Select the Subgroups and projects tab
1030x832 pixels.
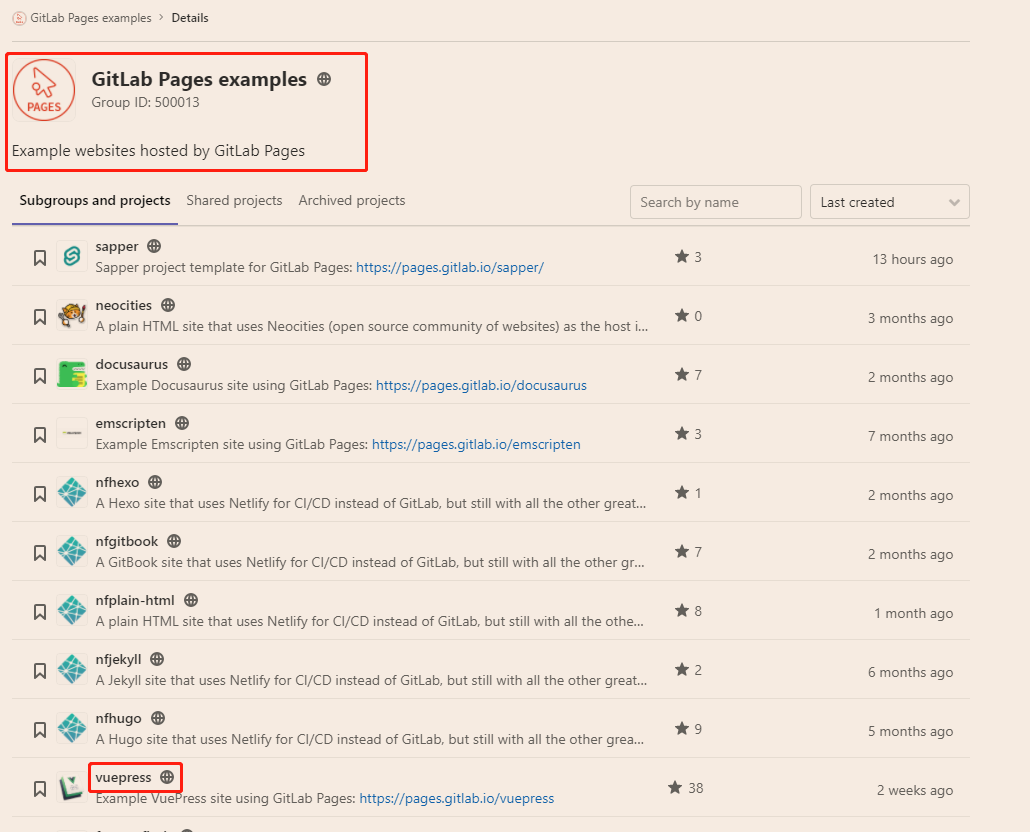click(x=95, y=200)
